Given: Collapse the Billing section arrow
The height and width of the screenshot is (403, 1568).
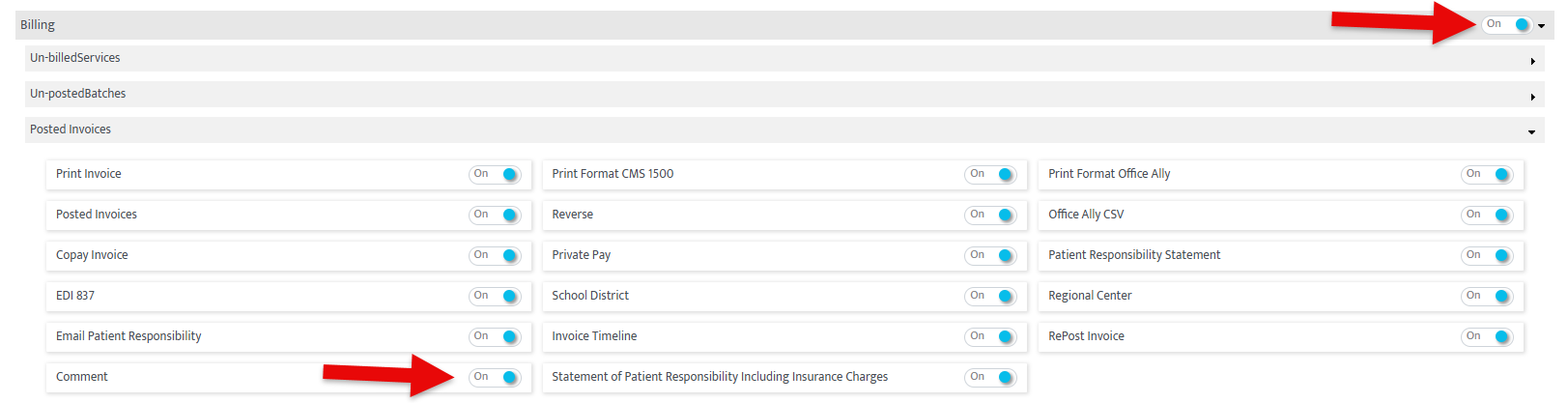Looking at the screenshot, I should pyautogui.click(x=1542, y=26).
